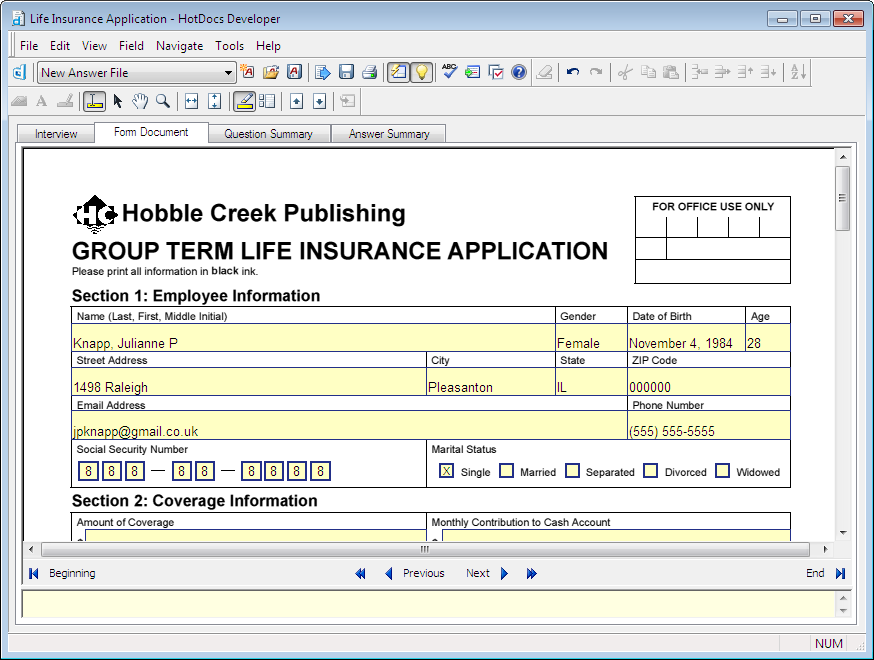
Task: Click the Age field showing 28
Action: point(768,338)
